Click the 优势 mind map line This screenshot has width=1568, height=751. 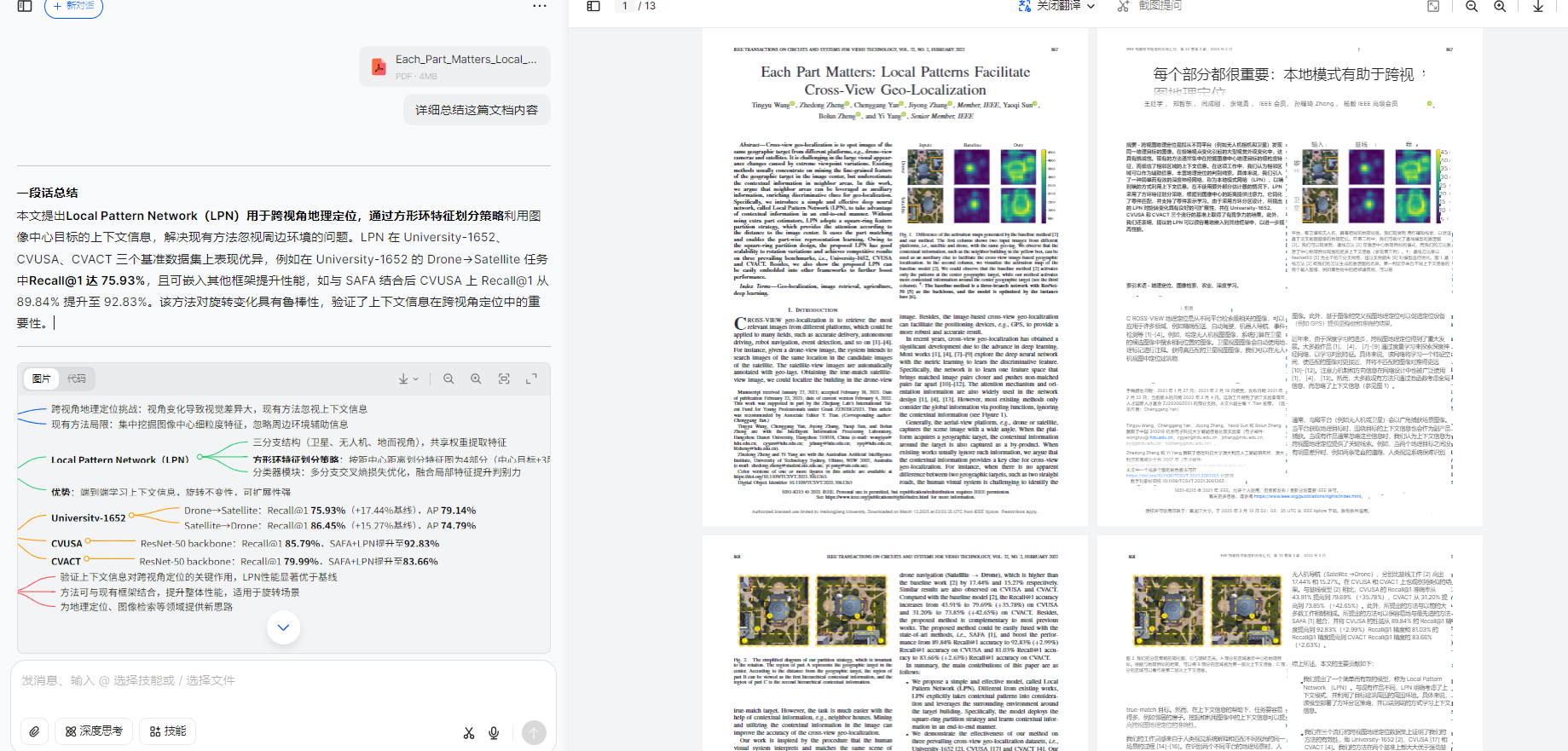click(171, 492)
